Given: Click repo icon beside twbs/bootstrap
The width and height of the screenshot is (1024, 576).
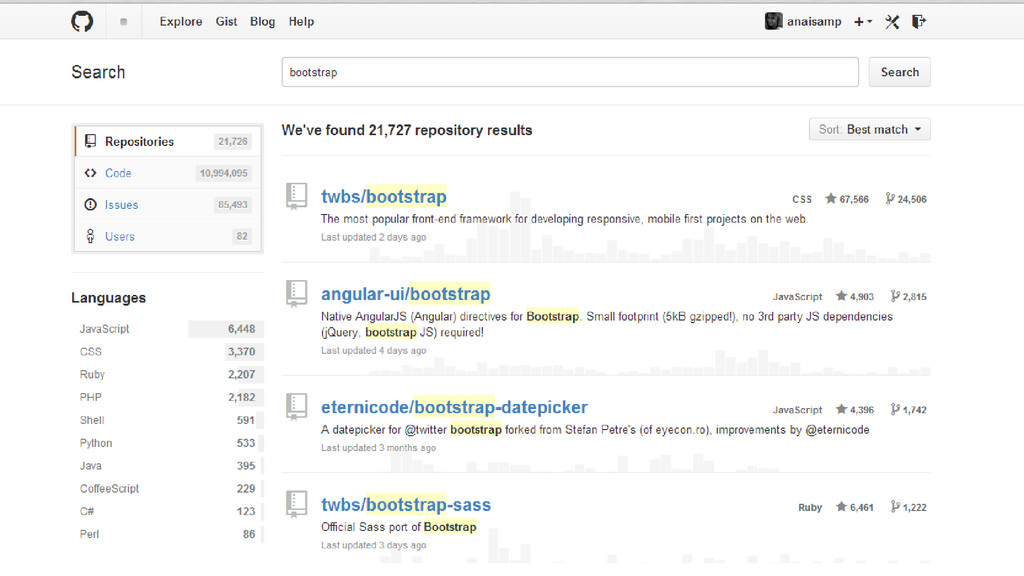Looking at the screenshot, I should pyautogui.click(x=296, y=196).
